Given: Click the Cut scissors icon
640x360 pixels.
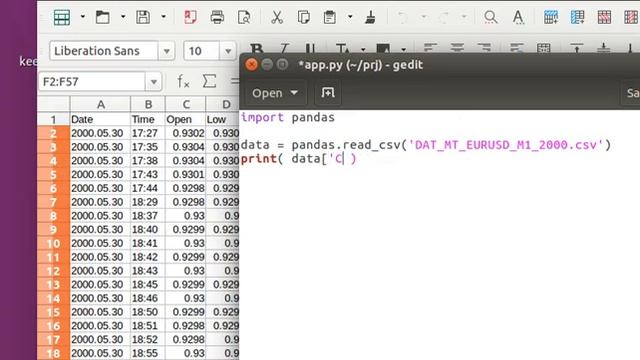Looking at the screenshot, I should tap(277, 18).
